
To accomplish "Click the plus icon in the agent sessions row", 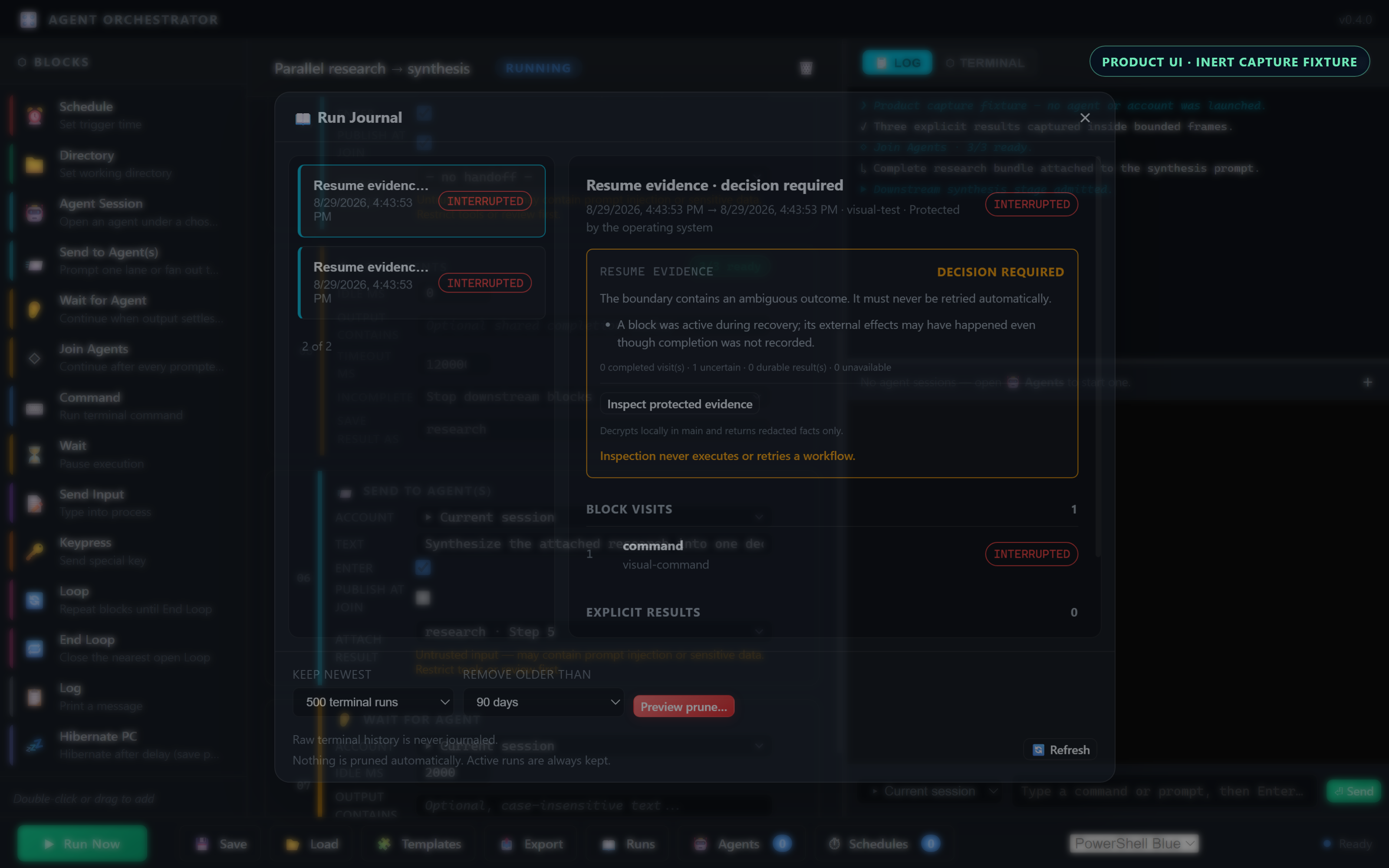I will 1368,382.
